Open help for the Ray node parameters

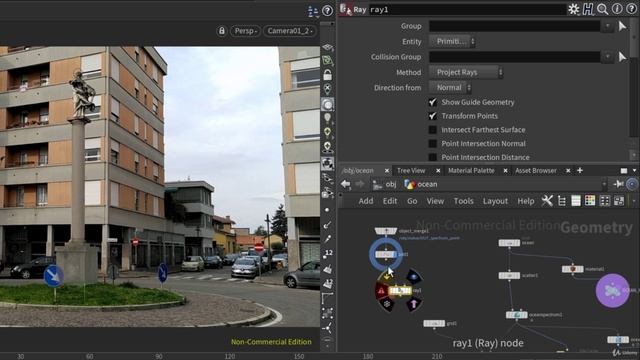click(631, 9)
